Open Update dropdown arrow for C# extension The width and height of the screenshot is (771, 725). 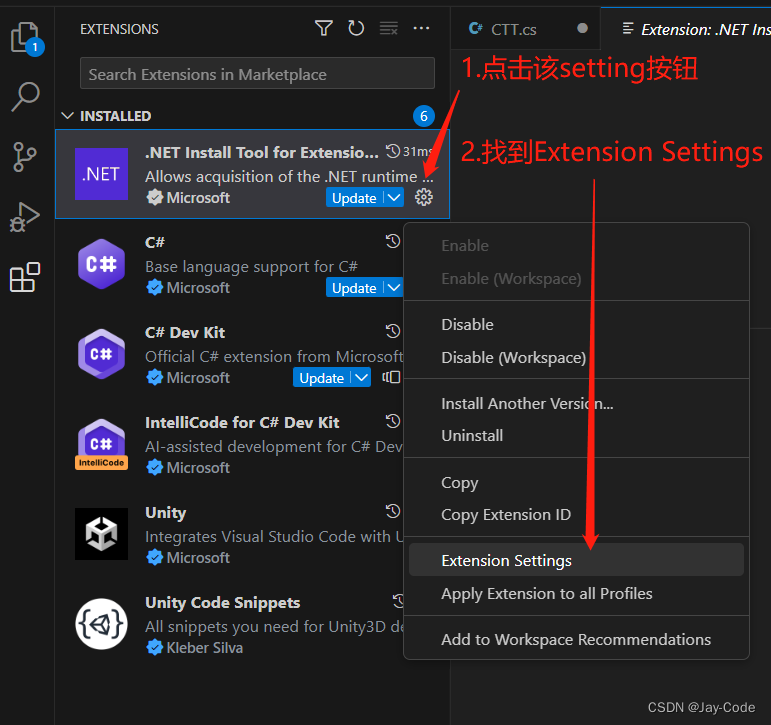click(394, 287)
